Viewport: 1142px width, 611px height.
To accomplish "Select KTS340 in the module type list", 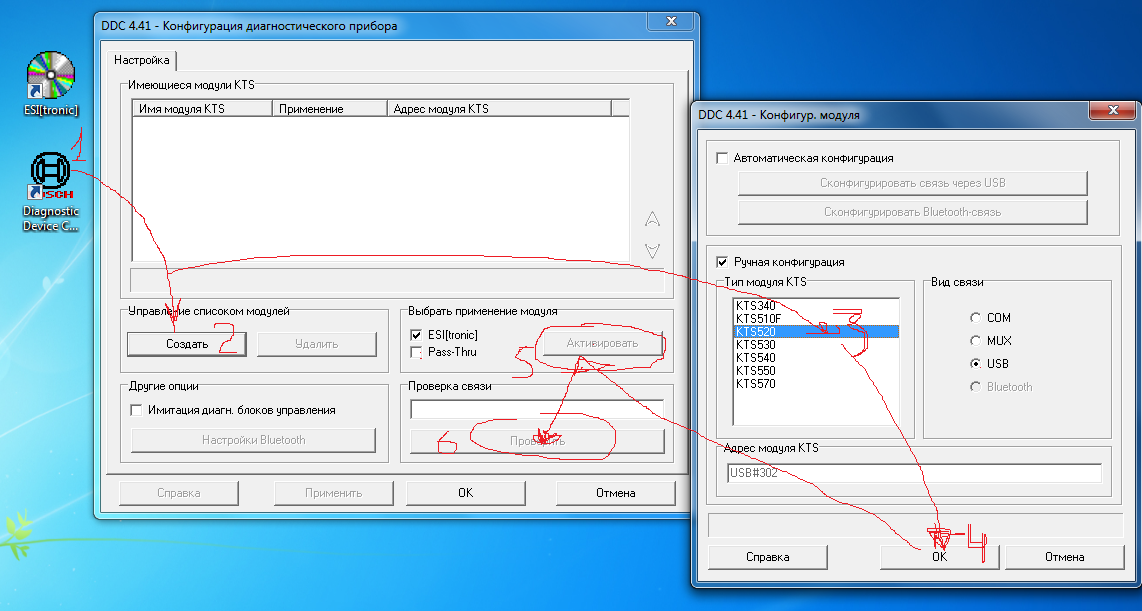I will 816,306.
